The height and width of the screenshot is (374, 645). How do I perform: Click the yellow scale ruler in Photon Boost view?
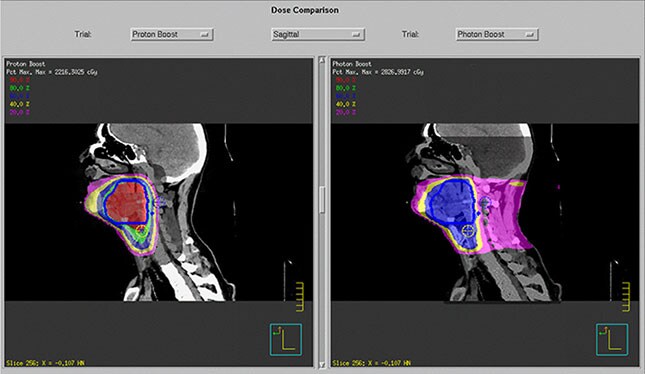[626, 297]
